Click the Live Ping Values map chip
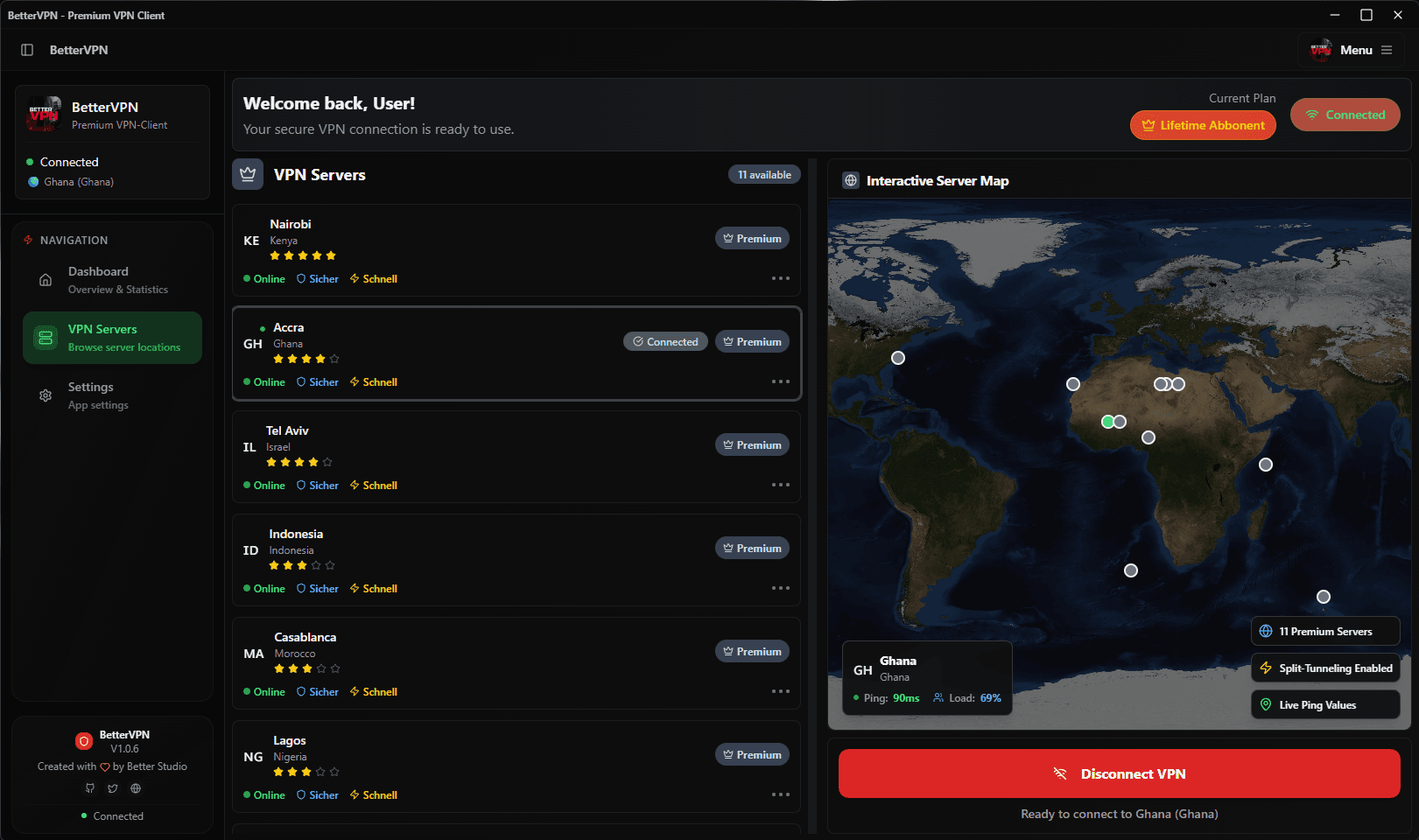 (x=1325, y=704)
